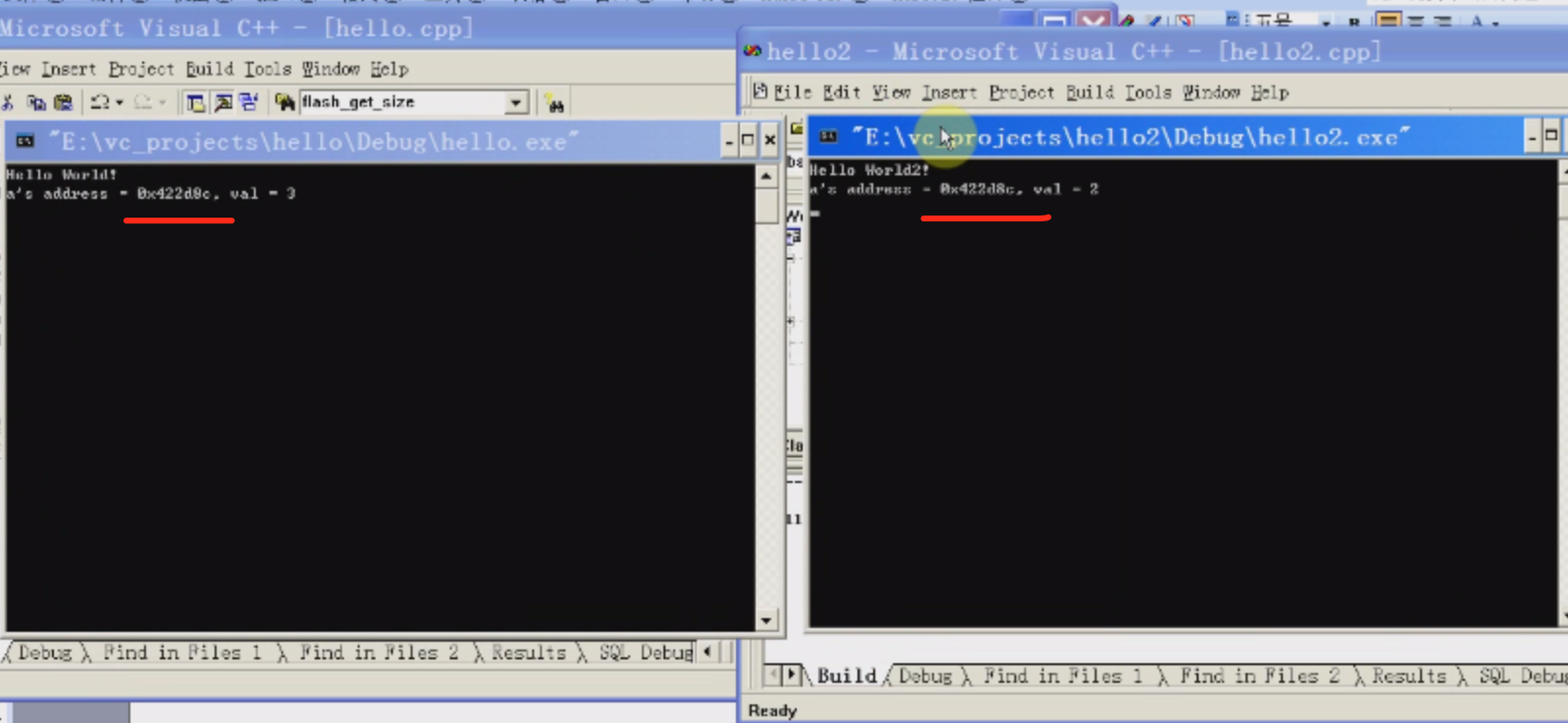Open Help menu in hello.cpp window
This screenshot has width=1568, height=723.
(389, 69)
